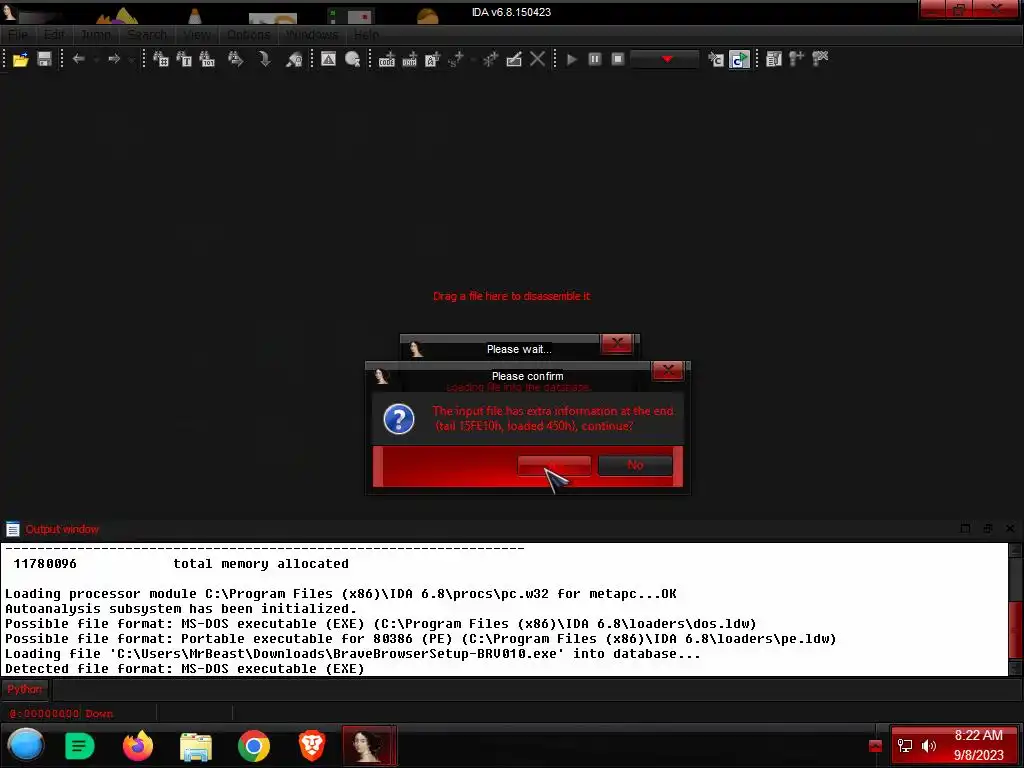Click the Convert to data icon

[x=409, y=59]
